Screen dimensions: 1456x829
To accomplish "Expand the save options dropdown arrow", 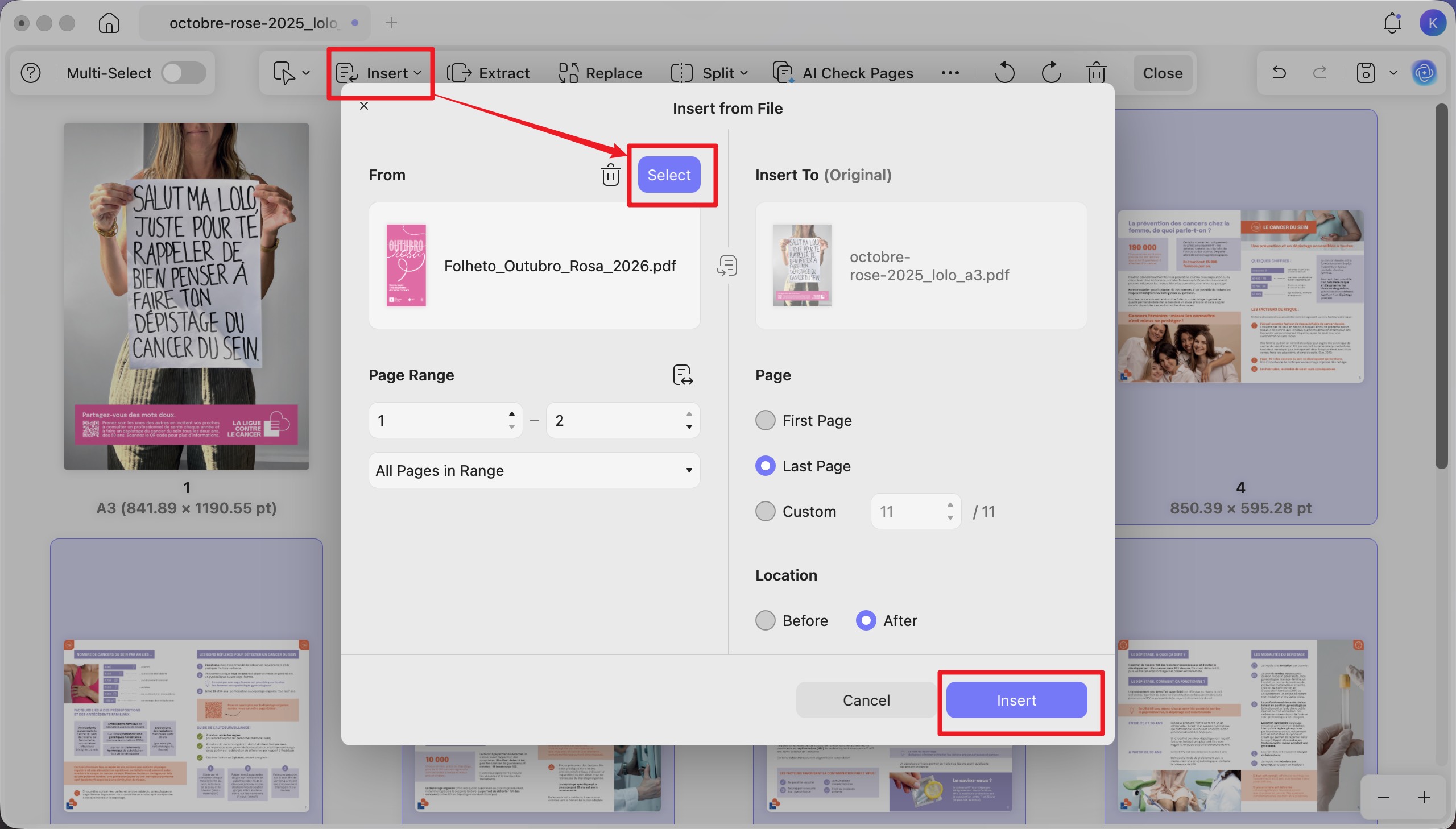I will pyautogui.click(x=1393, y=73).
